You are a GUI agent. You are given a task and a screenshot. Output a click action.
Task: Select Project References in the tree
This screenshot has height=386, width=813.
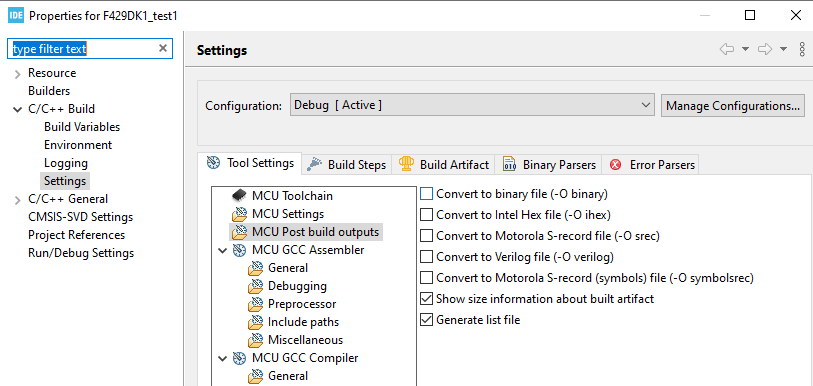76,235
